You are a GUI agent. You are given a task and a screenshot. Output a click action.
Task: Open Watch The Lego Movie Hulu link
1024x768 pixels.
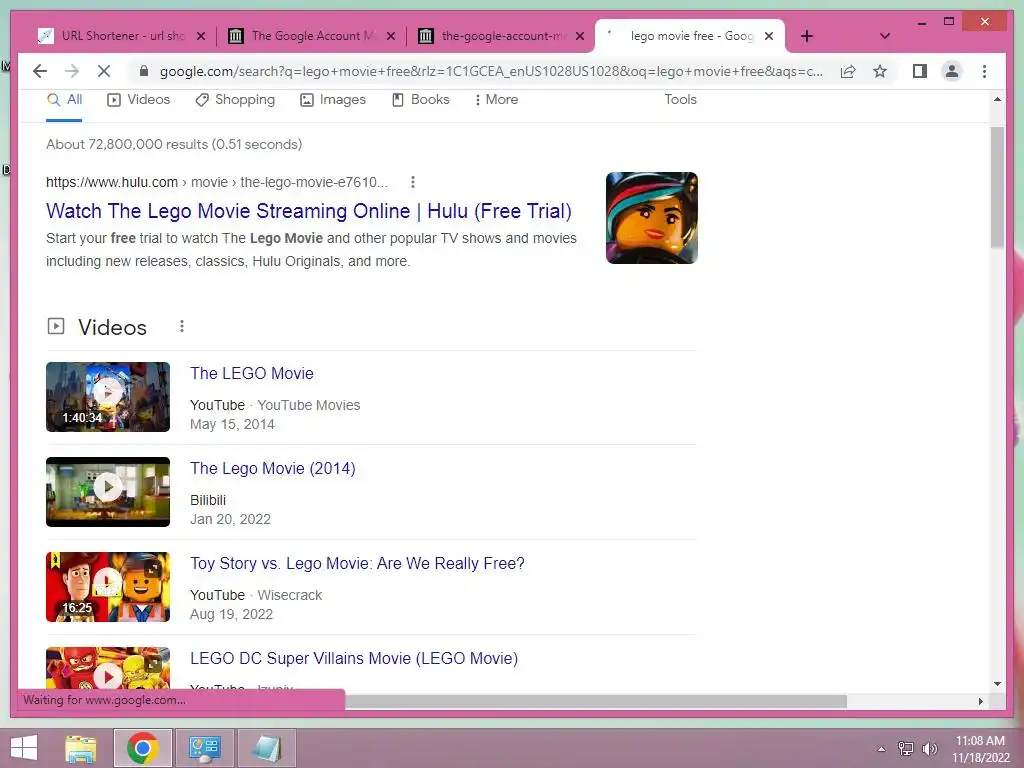(309, 211)
